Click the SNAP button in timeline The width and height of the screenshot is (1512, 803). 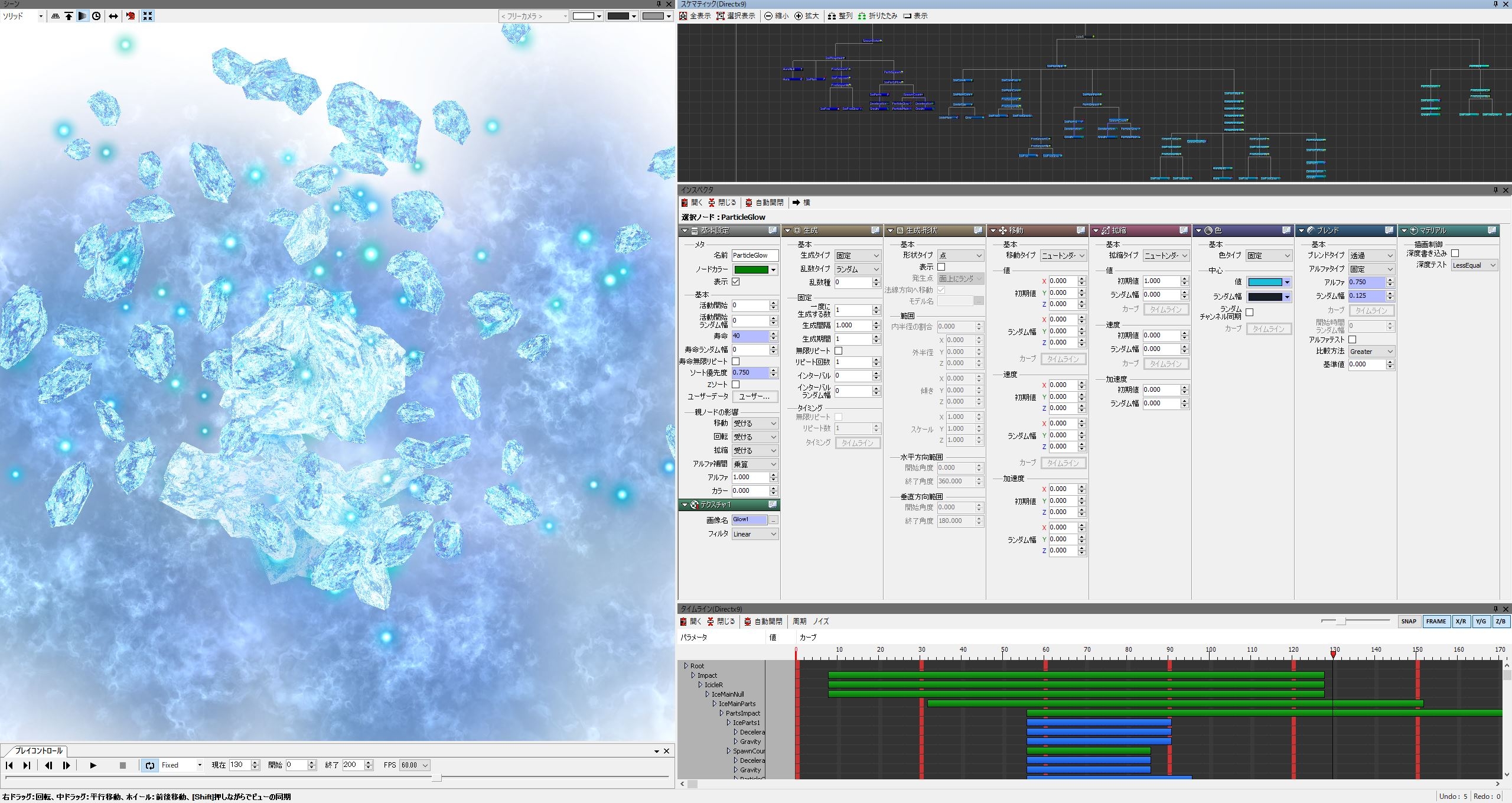tap(1409, 622)
